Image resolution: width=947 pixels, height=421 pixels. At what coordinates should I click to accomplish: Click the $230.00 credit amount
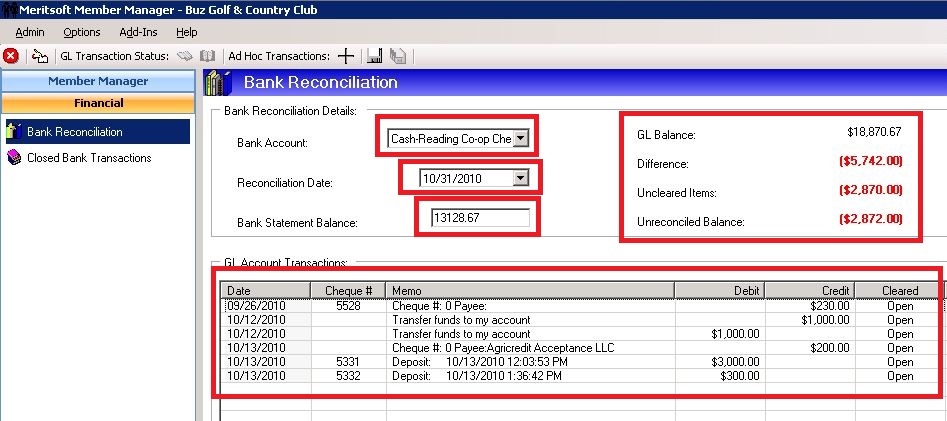click(x=830, y=306)
